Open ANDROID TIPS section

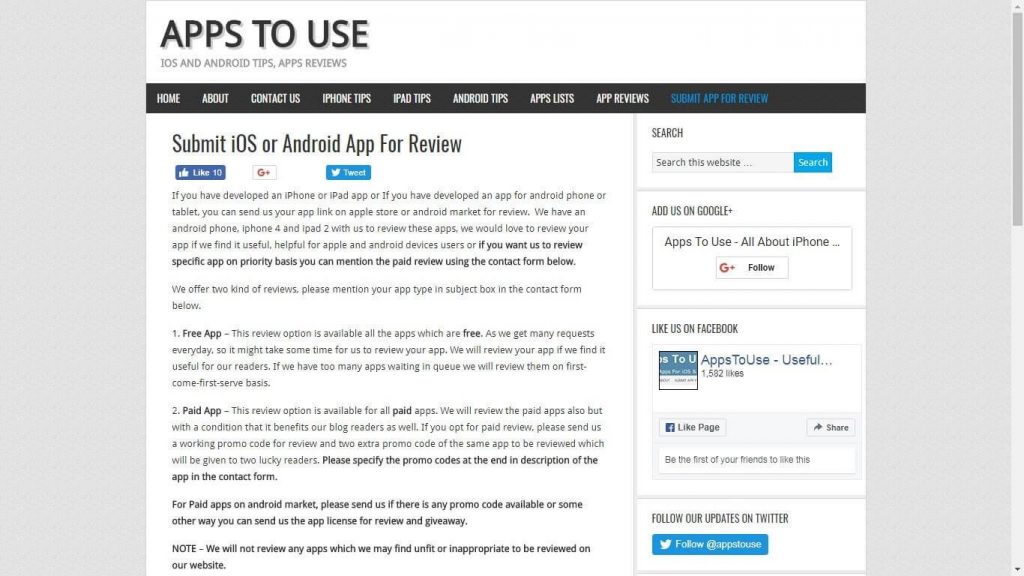pos(480,98)
